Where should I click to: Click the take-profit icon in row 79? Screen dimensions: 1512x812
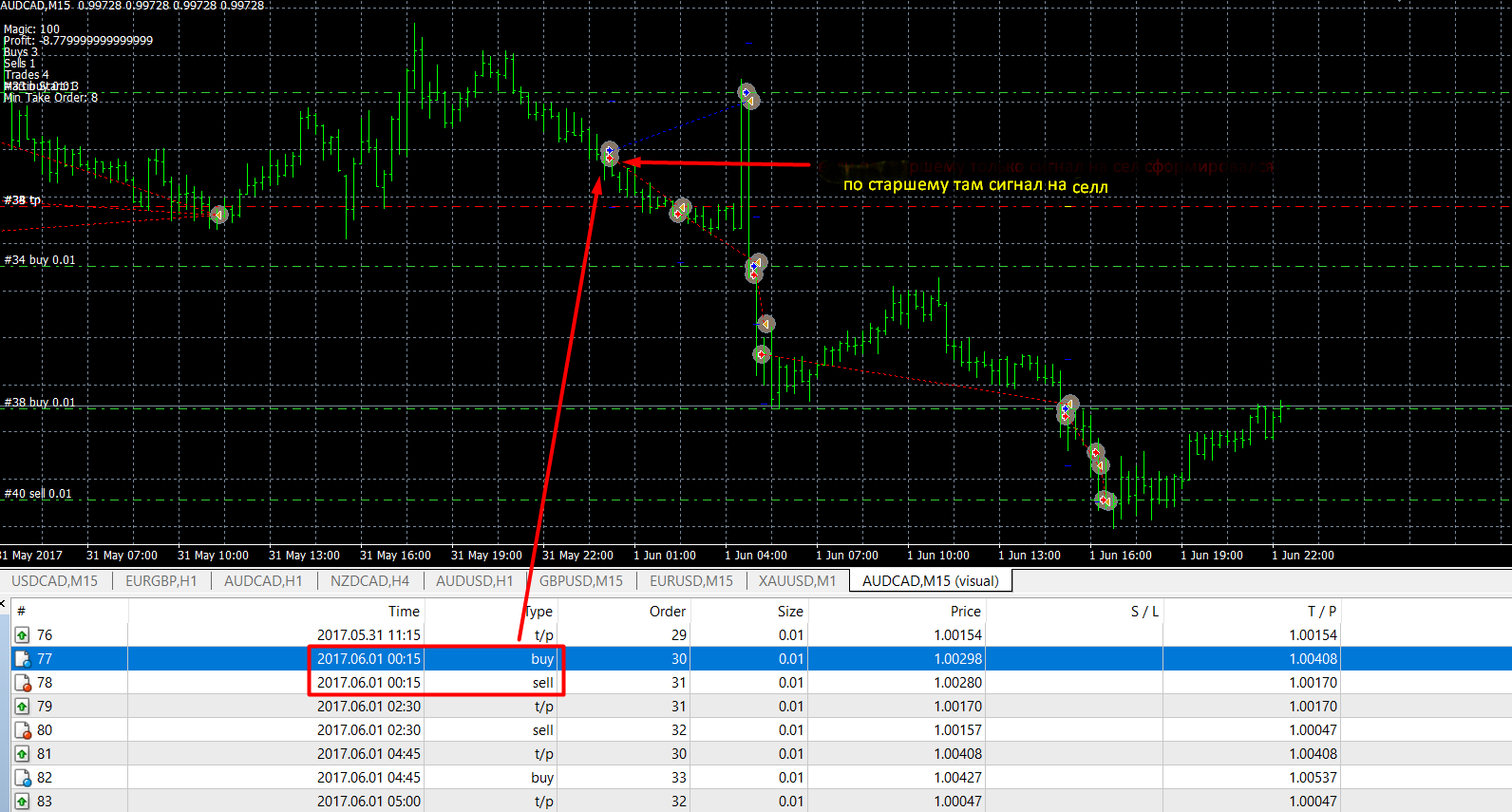pos(22,707)
